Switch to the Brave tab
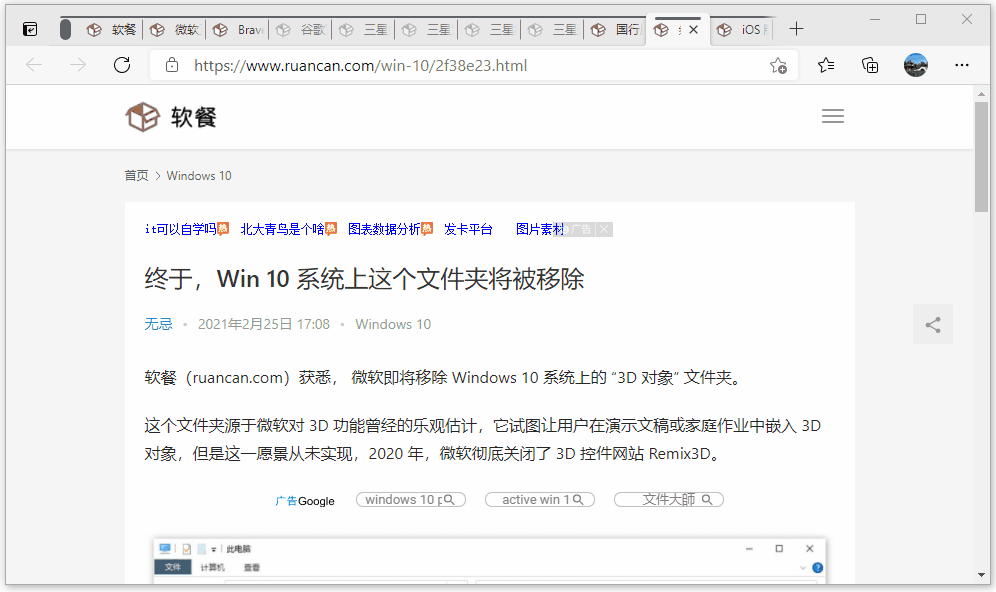This screenshot has height=592, width=996. click(x=238, y=30)
